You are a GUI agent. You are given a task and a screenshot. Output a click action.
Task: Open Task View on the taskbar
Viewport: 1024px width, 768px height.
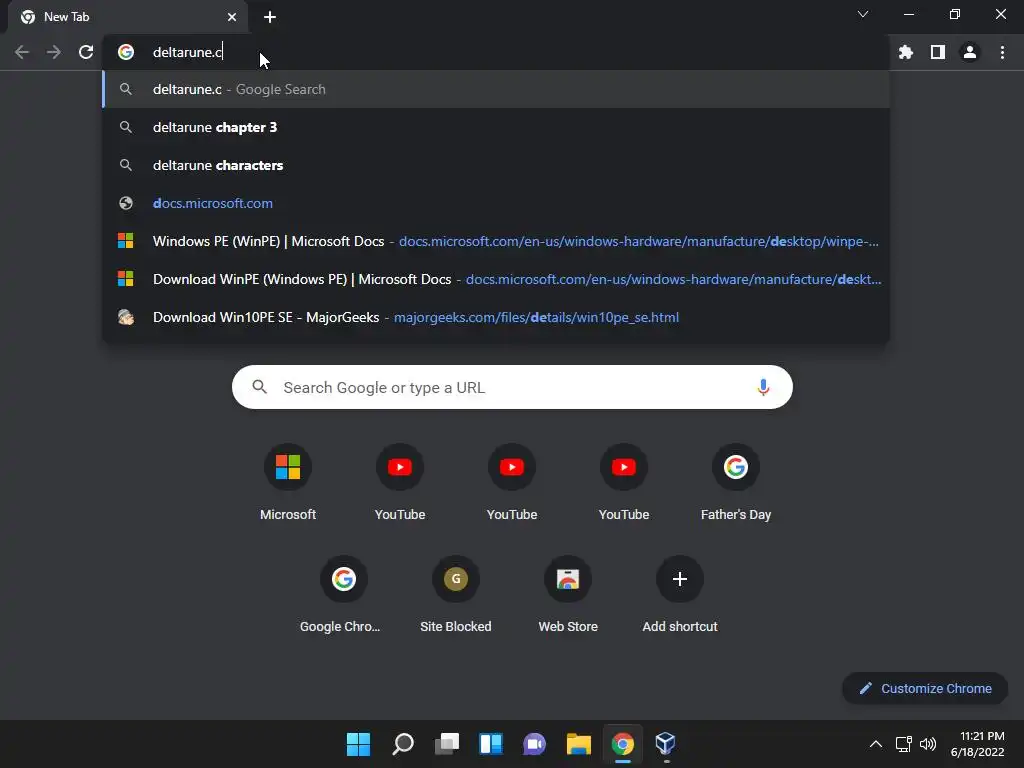point(447,744)
